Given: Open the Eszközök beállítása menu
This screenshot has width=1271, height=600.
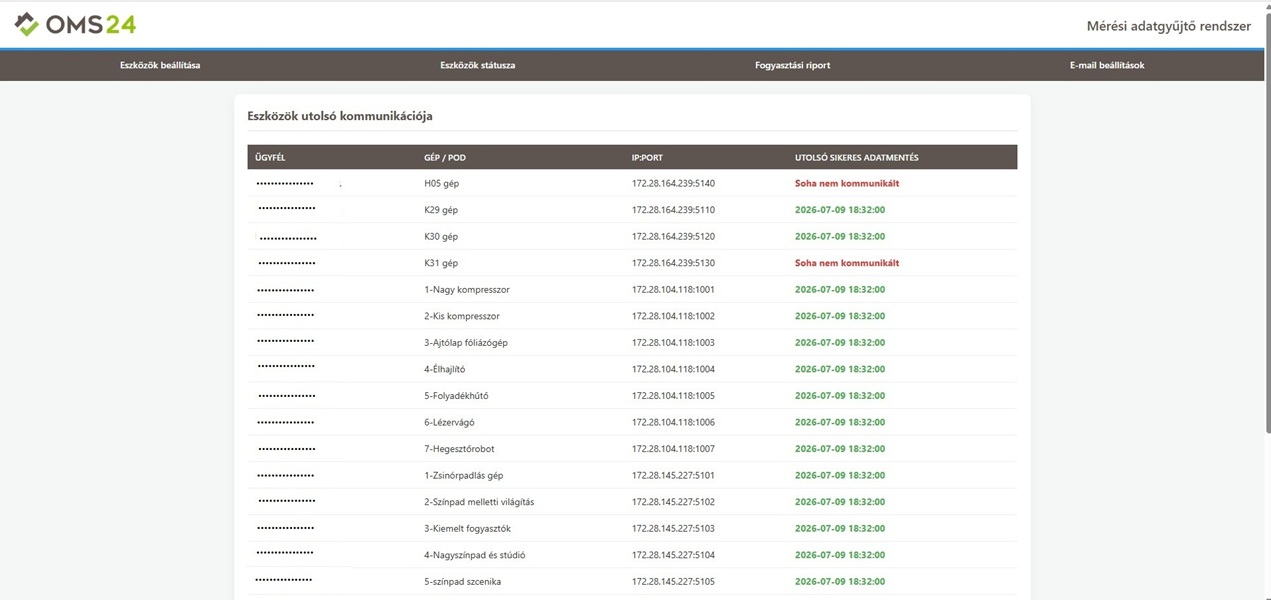Looking at the screenshot, I should click(160, 65).
